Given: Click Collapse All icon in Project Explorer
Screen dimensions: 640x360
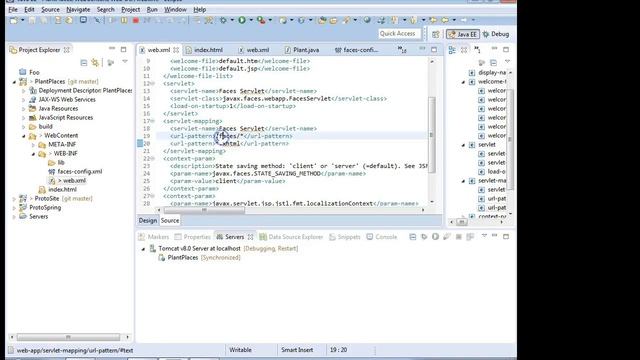Looking at the screenshot, I should pyautogui.click(x=84, y=62).
